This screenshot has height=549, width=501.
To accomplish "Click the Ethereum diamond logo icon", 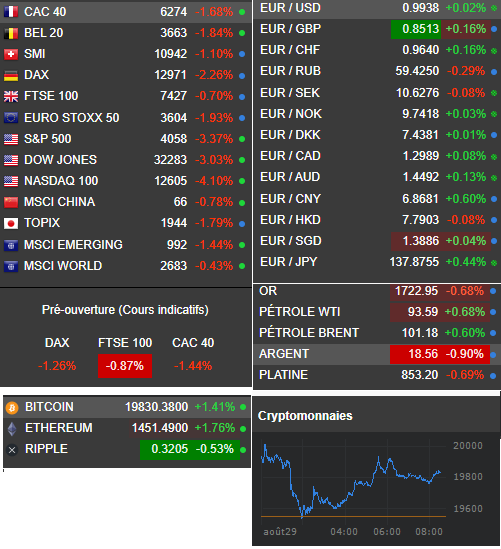I will pos(12,429).
